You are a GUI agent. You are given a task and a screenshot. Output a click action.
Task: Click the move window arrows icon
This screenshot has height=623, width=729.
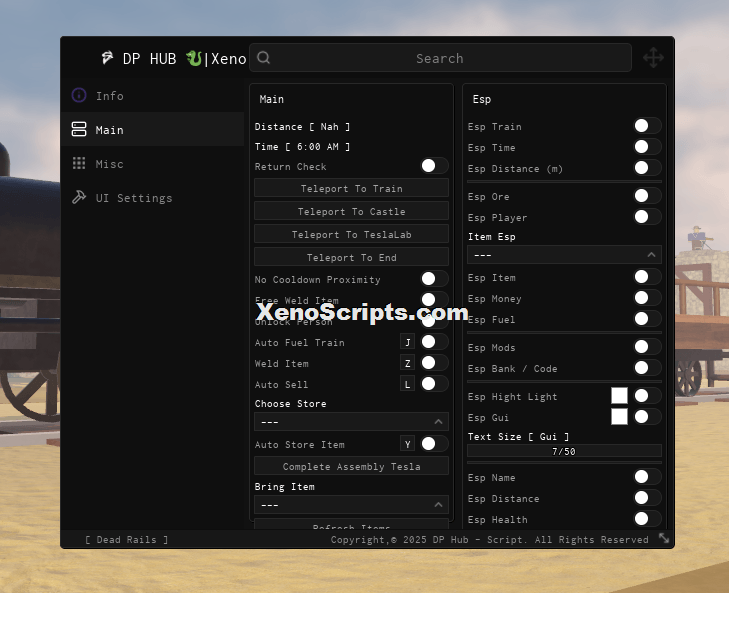click(x=653, y=58)
